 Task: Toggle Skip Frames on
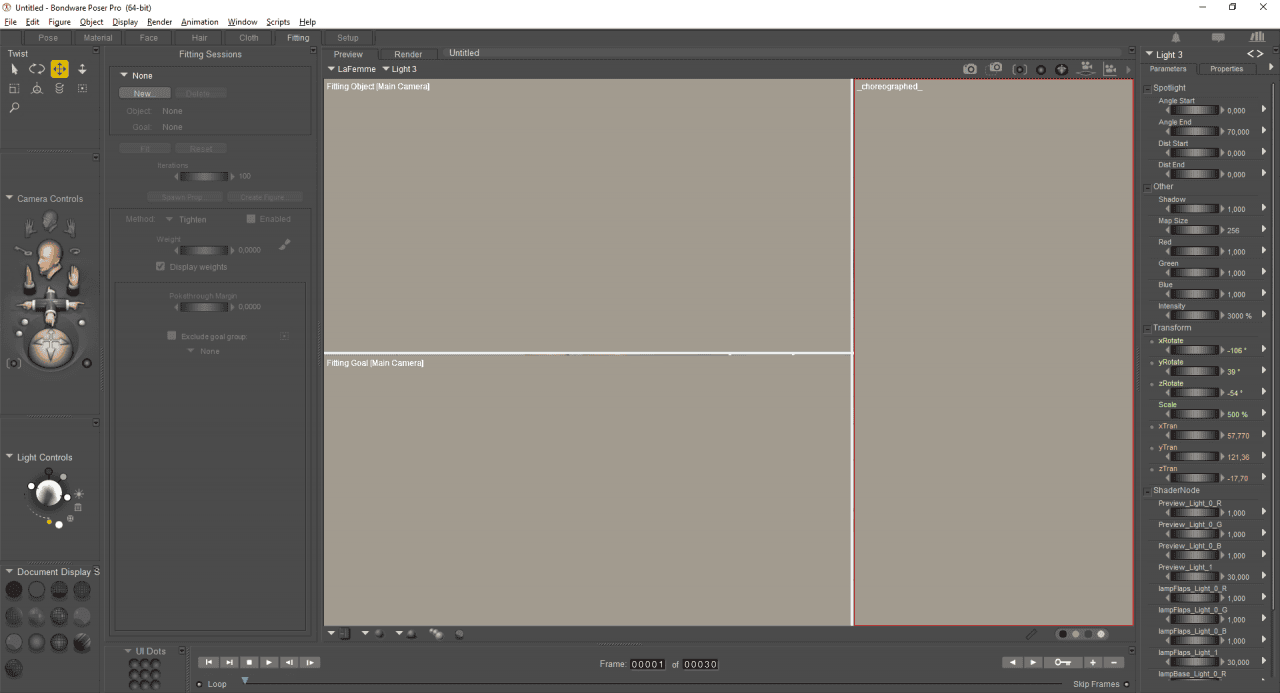coord(1125,684)
